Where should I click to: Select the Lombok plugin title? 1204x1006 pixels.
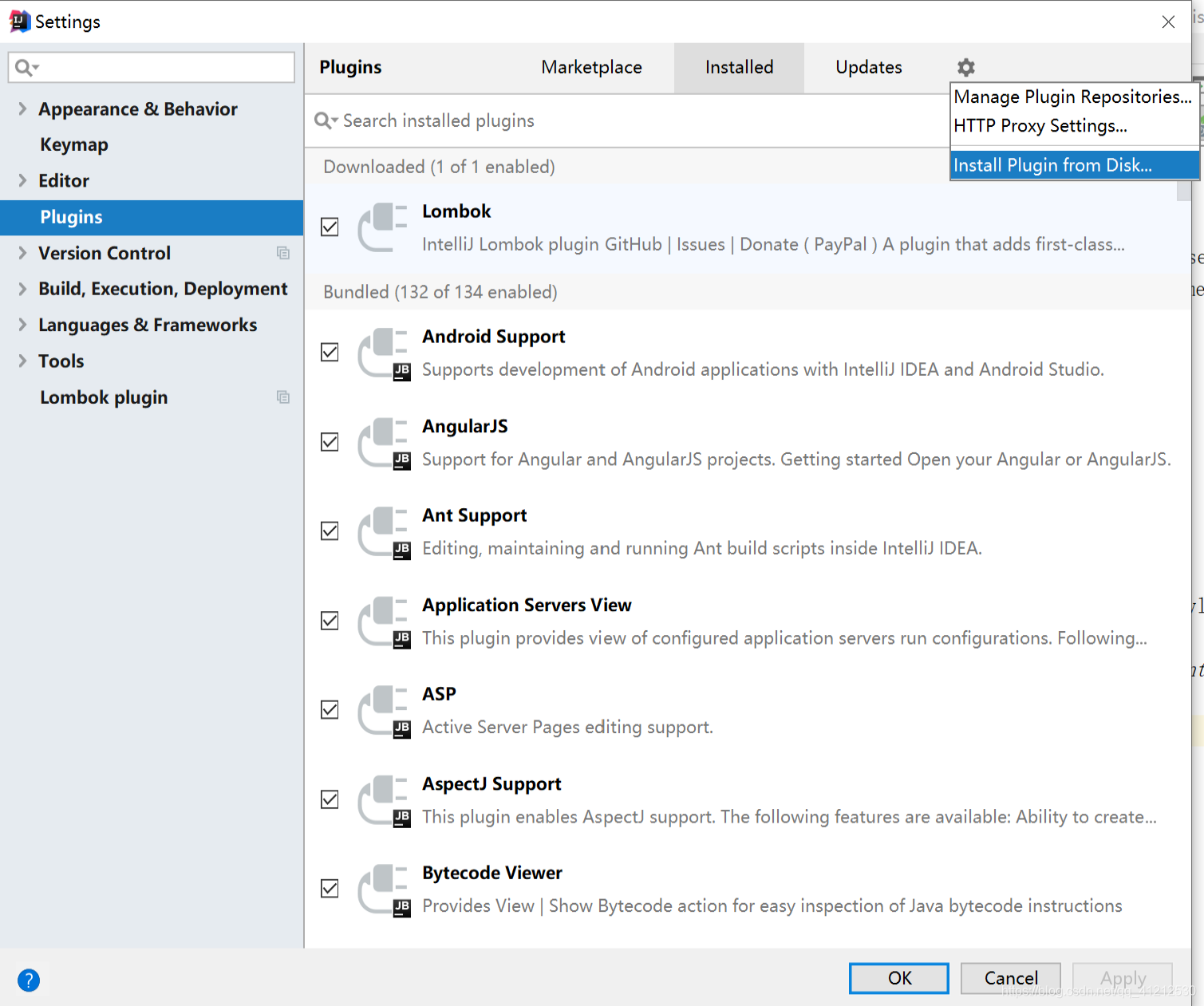[456, 211]
